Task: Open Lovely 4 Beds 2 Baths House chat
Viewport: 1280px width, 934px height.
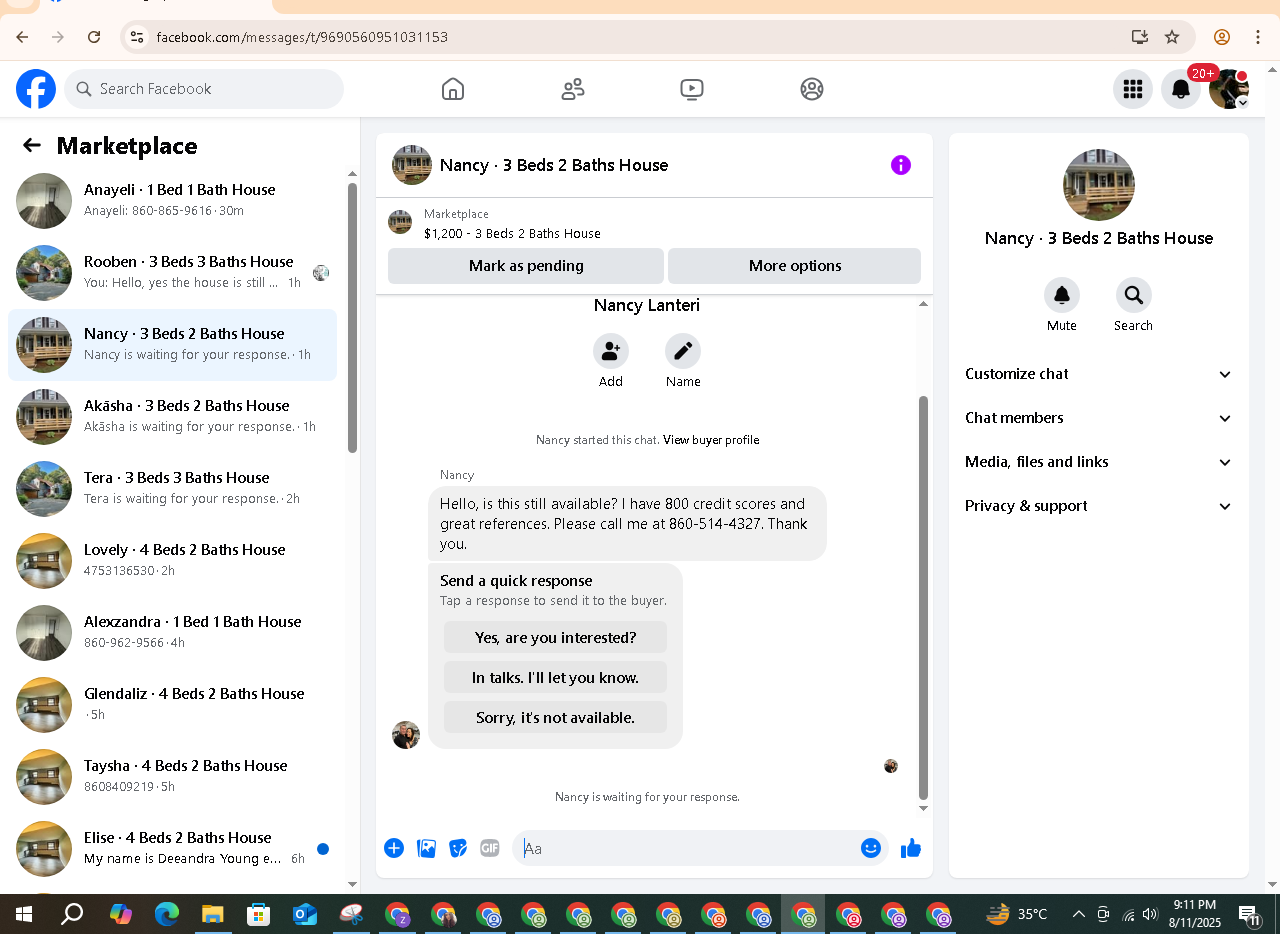Action: (172, 561)
